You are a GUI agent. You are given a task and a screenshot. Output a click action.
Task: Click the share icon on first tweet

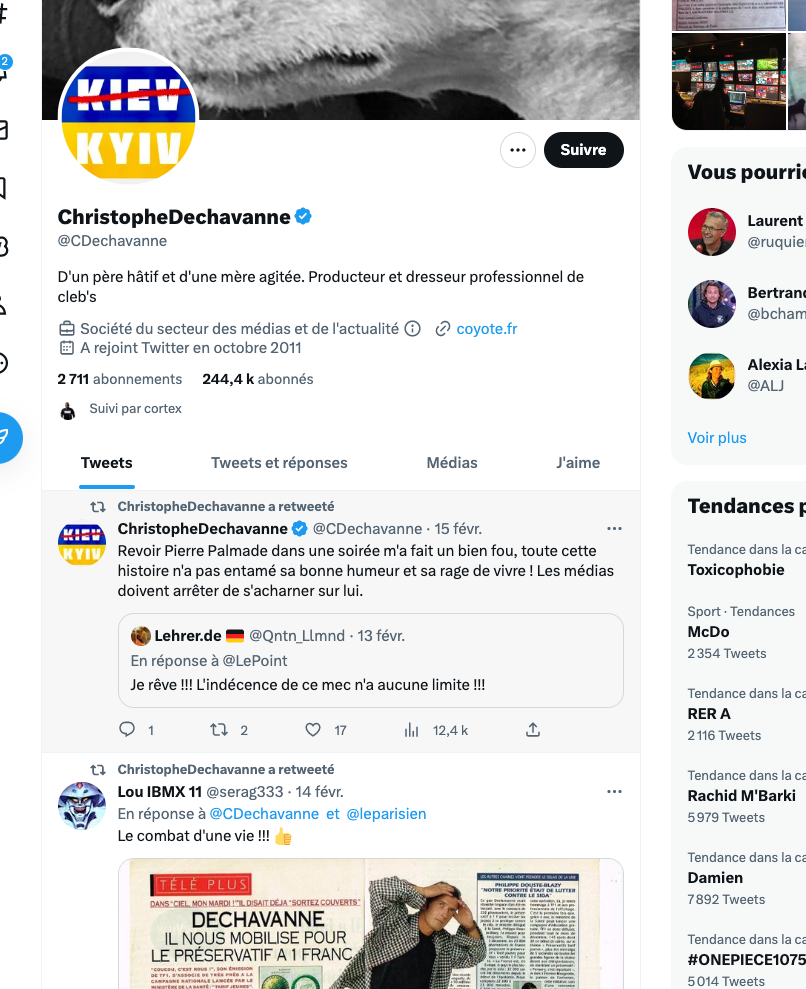pyautogui.click(x=533, y=730)
